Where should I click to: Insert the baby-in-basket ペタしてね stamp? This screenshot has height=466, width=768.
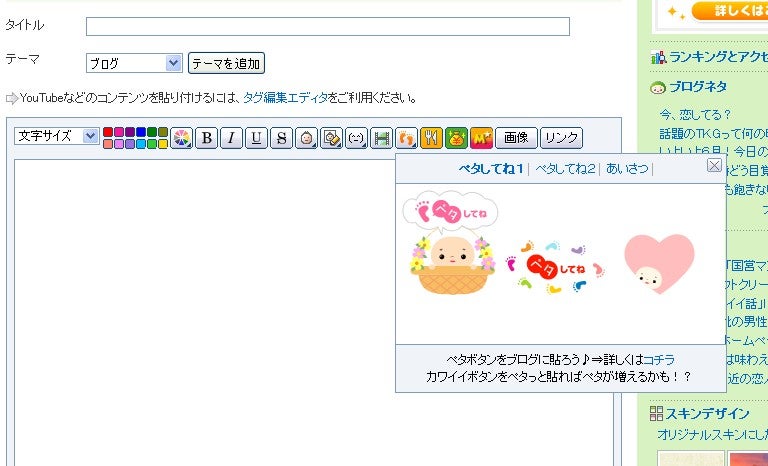(451, 243)
